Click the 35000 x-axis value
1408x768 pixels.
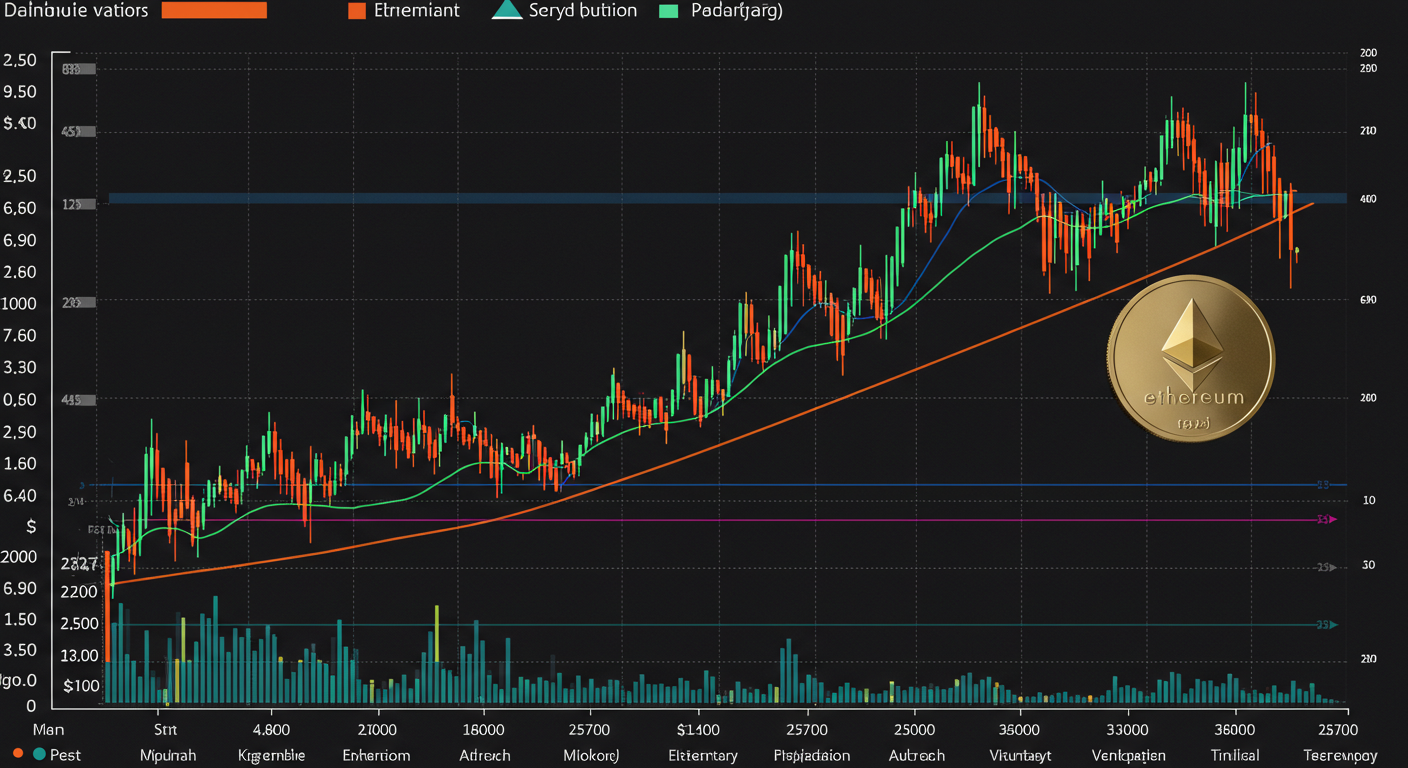pyautogui.click(x=1018, y=729)
